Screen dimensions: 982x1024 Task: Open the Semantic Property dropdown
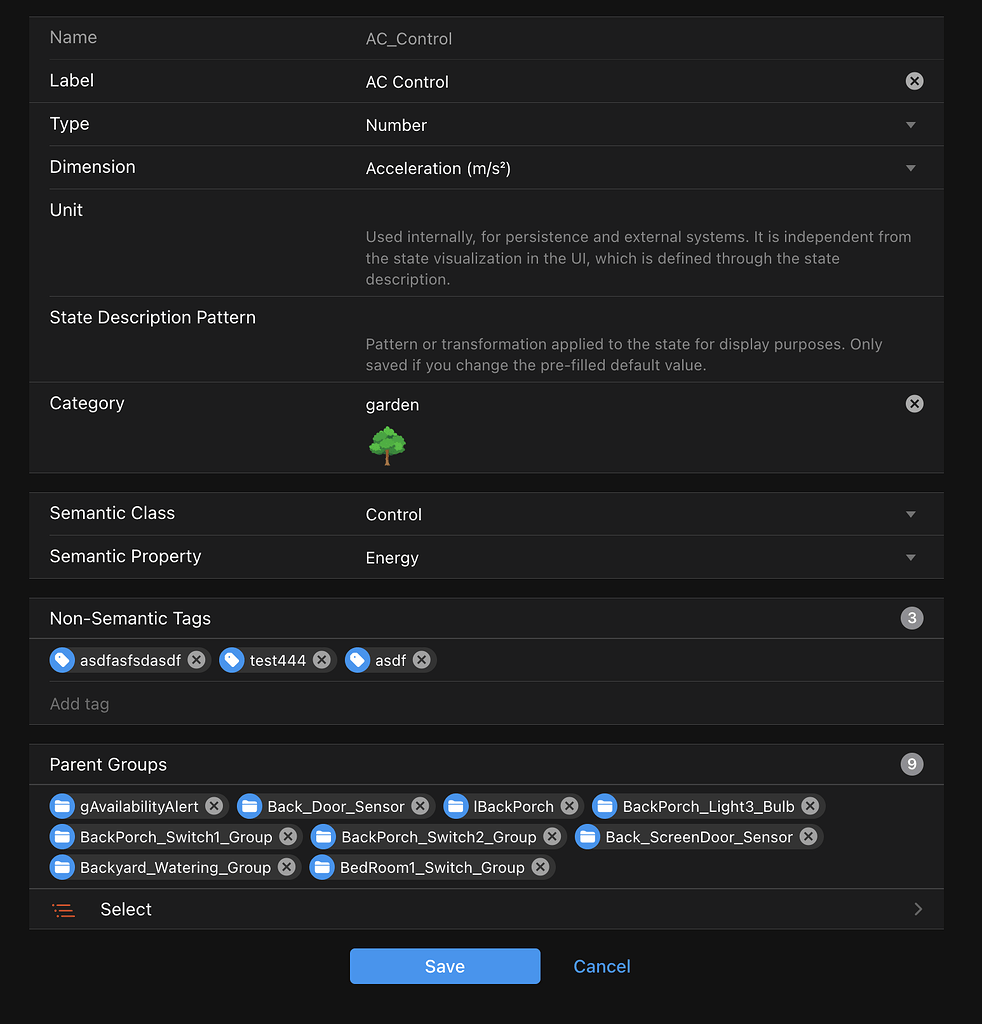(911, 557)
